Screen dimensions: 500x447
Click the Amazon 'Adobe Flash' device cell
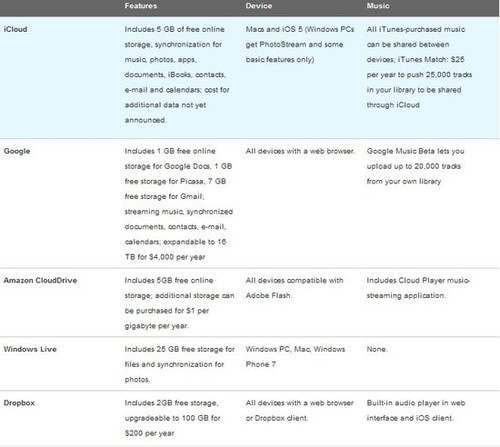pyautogui.click(x=294, y=288)
